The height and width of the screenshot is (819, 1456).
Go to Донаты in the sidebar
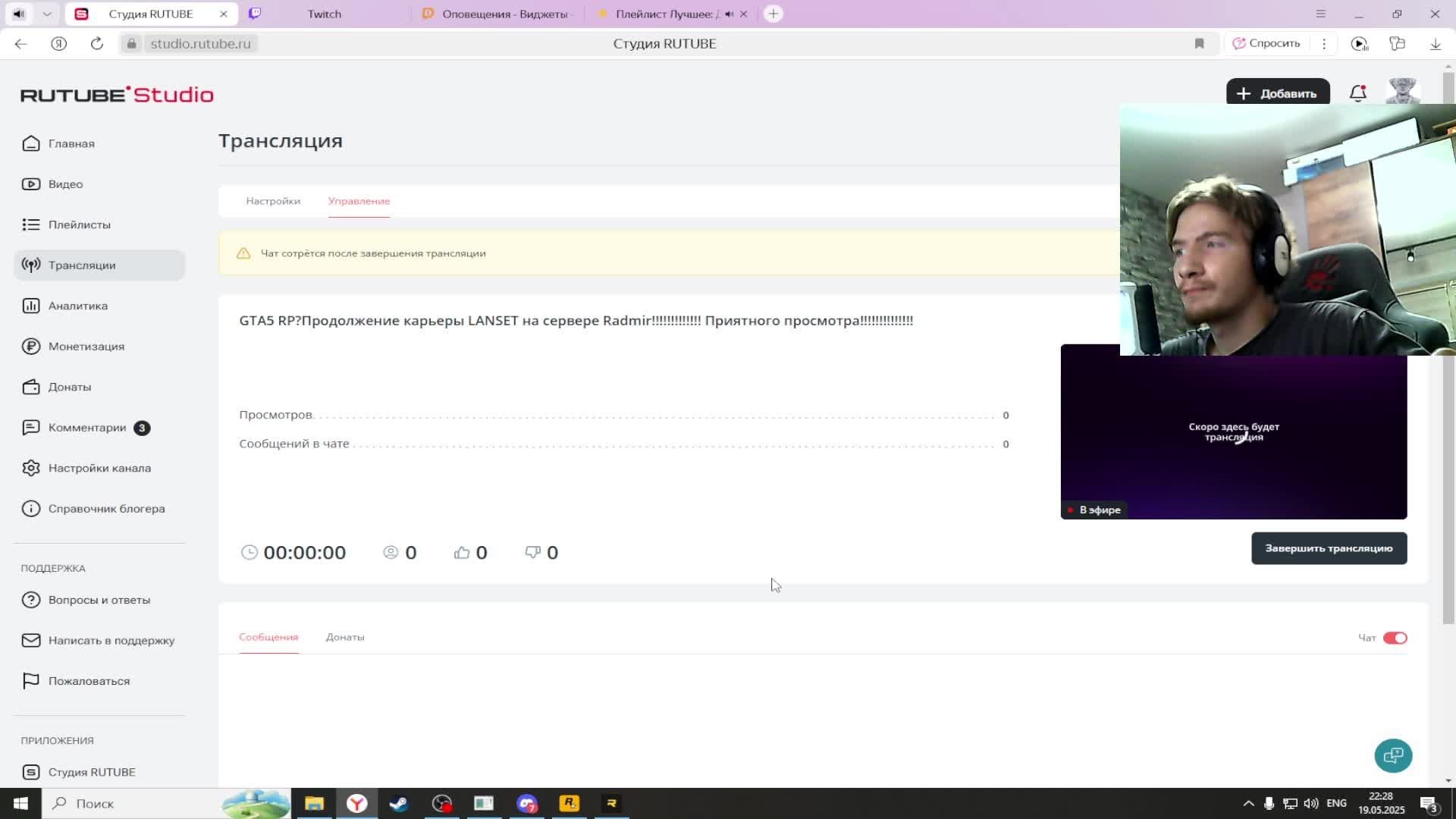click(x=69, y=387)
